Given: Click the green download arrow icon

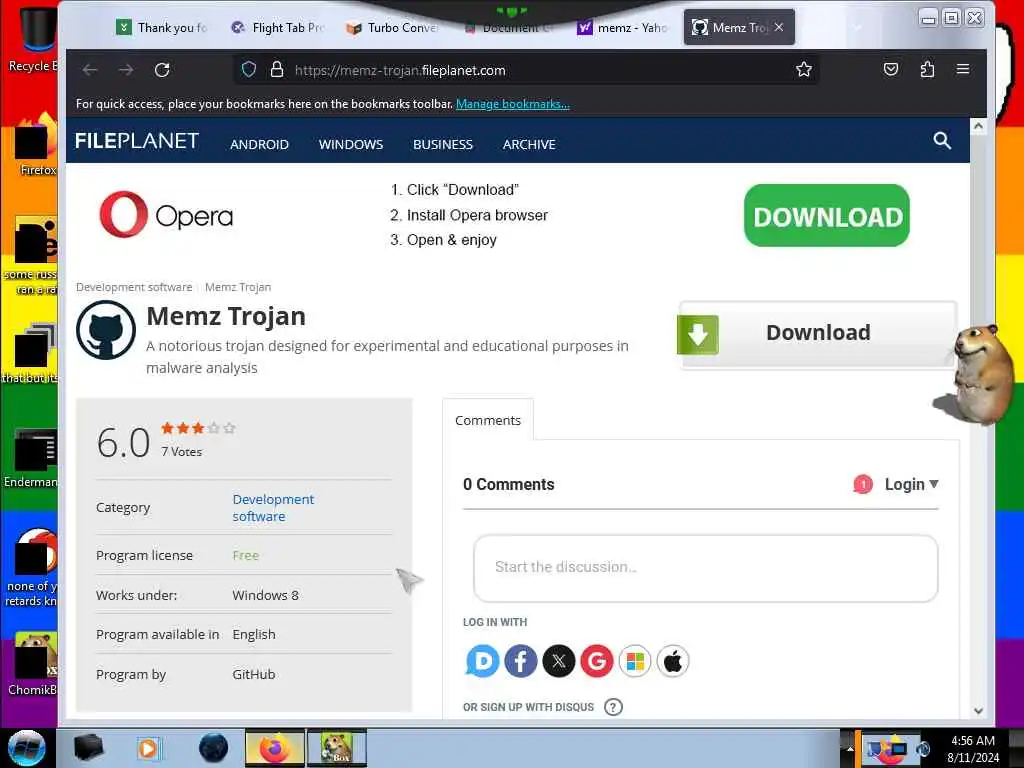Looking at the screenshot, I should 697,334.
